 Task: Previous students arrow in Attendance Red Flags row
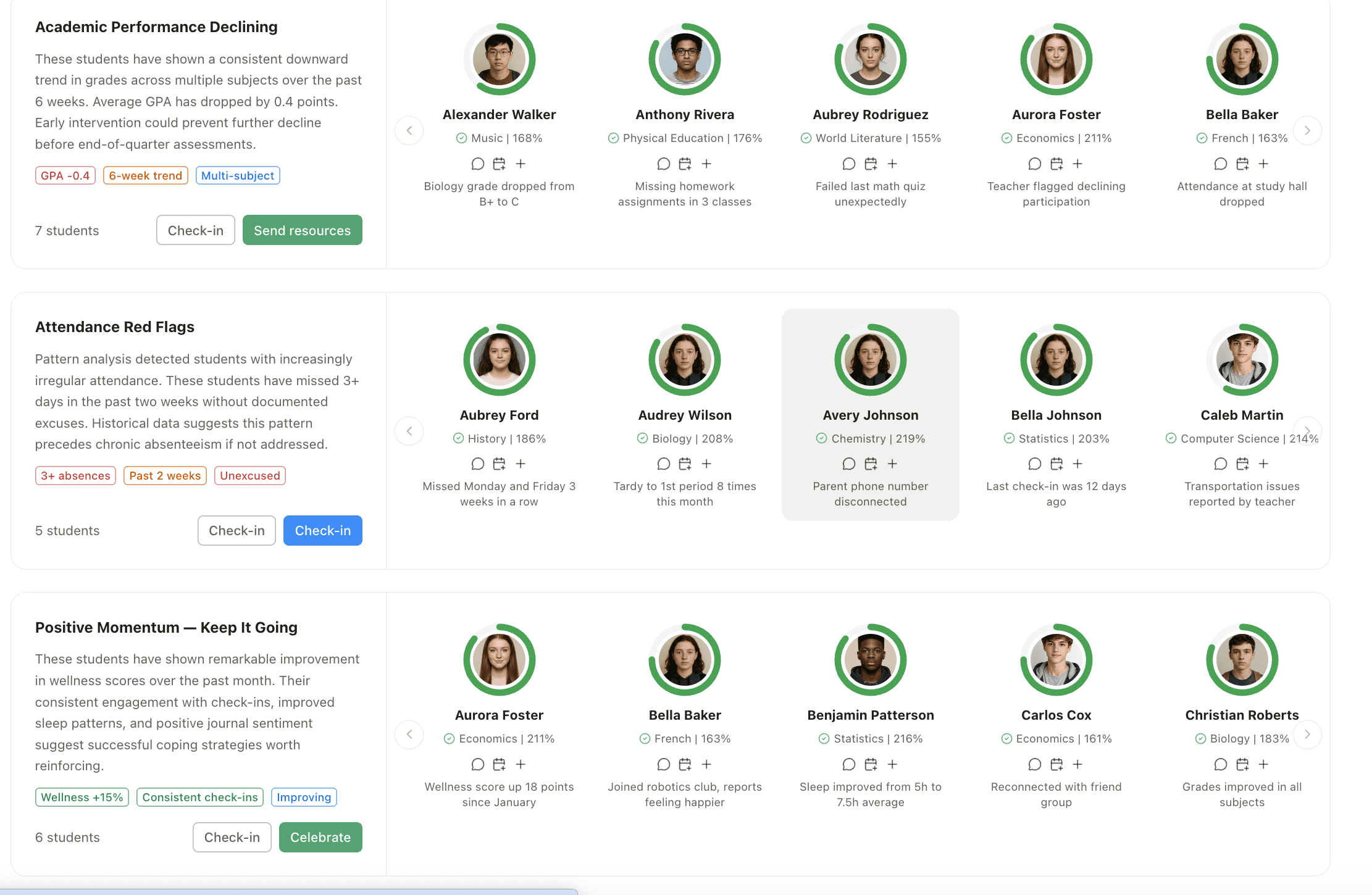(x=409, y=431)
